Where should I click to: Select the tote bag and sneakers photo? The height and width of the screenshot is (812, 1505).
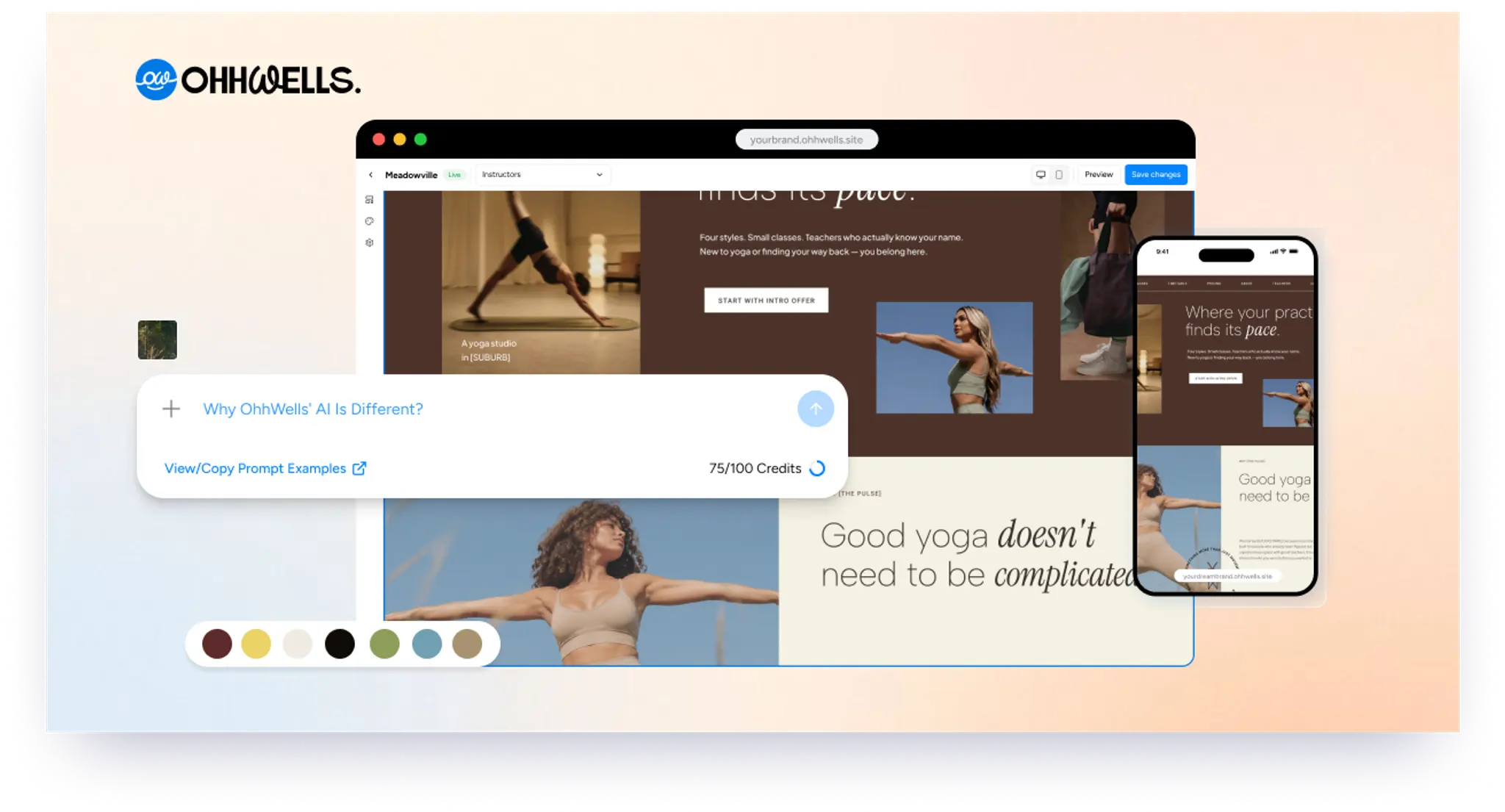pyautogui.click(x=1097, y=286)
